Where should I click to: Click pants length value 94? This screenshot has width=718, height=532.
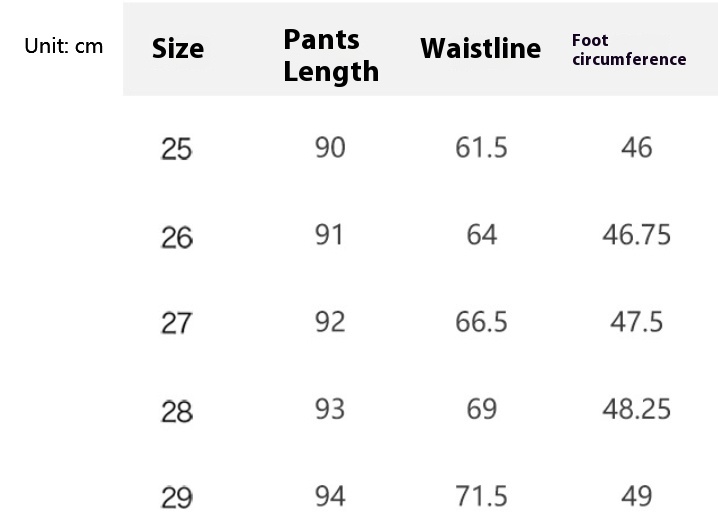(330, 496)
